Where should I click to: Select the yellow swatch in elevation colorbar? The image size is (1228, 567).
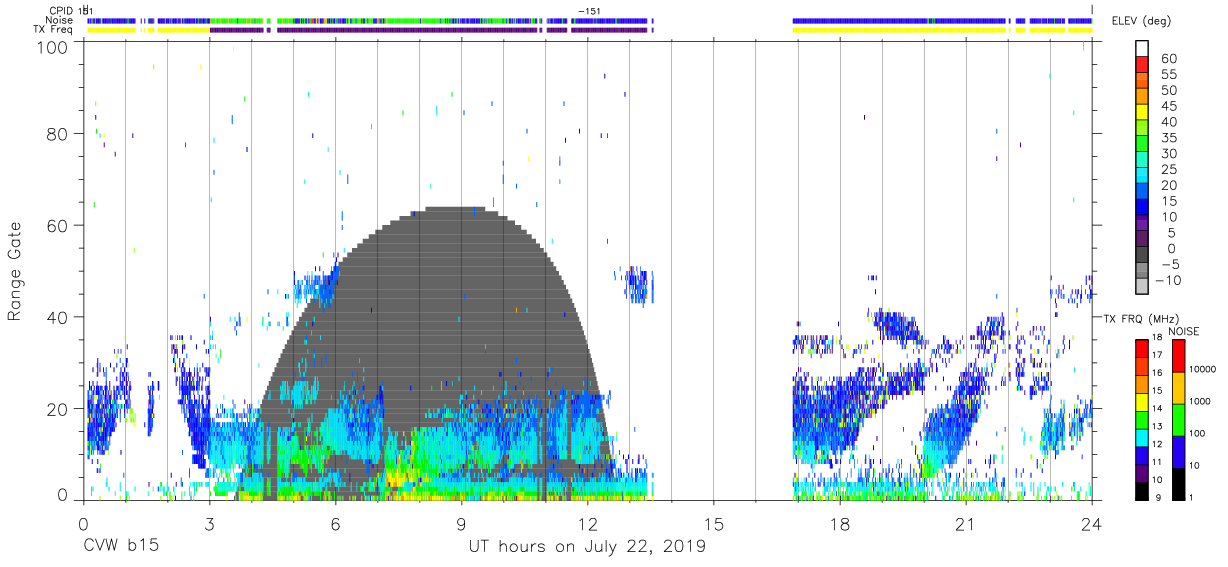point(1143,114)
